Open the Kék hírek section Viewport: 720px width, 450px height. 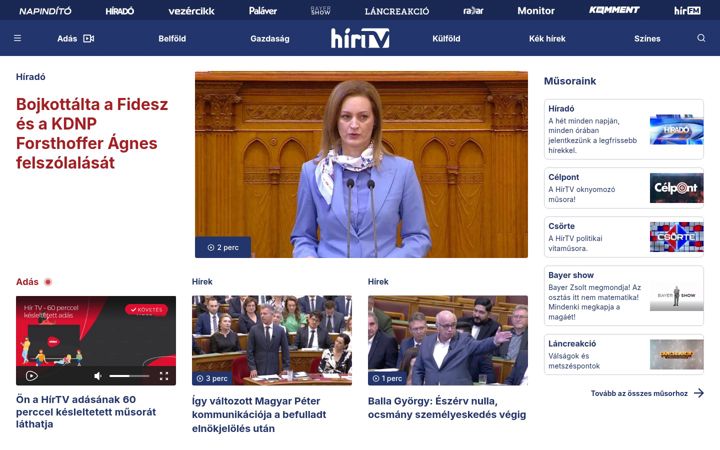547,39
